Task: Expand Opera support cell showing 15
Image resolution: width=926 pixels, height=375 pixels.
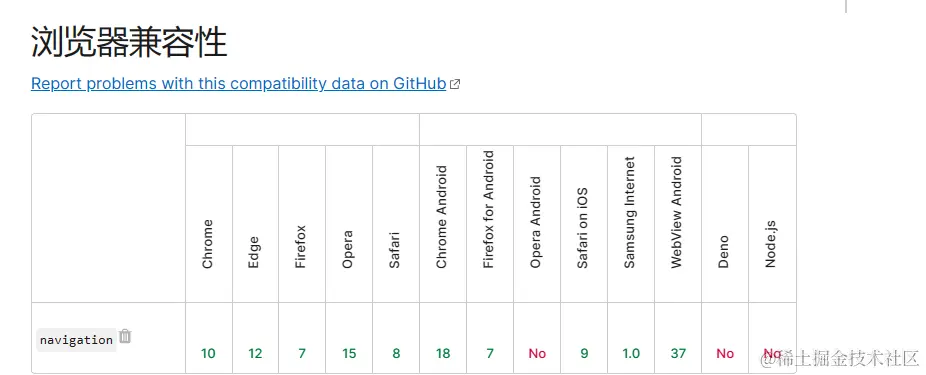Action: click(x=349, y=338)
